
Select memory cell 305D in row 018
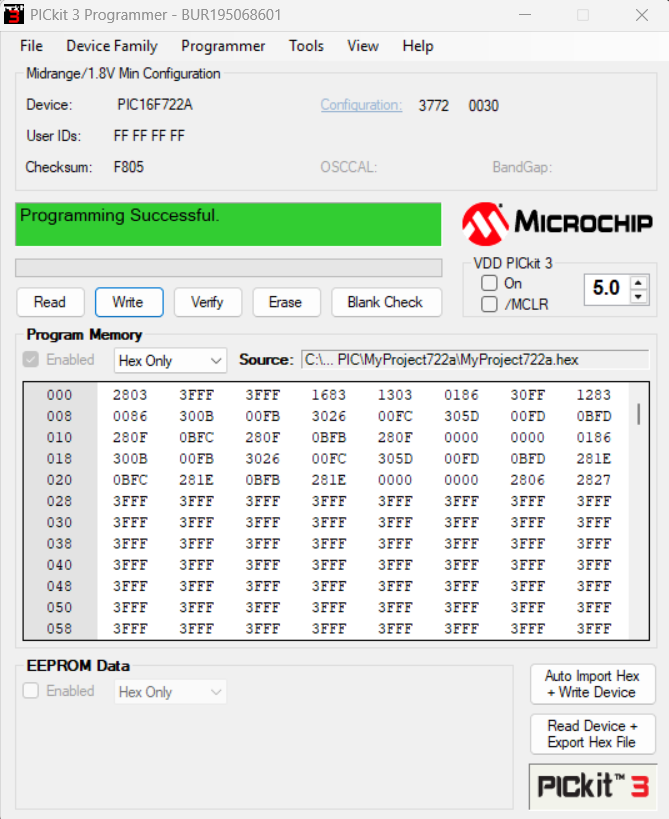[395, 459]
